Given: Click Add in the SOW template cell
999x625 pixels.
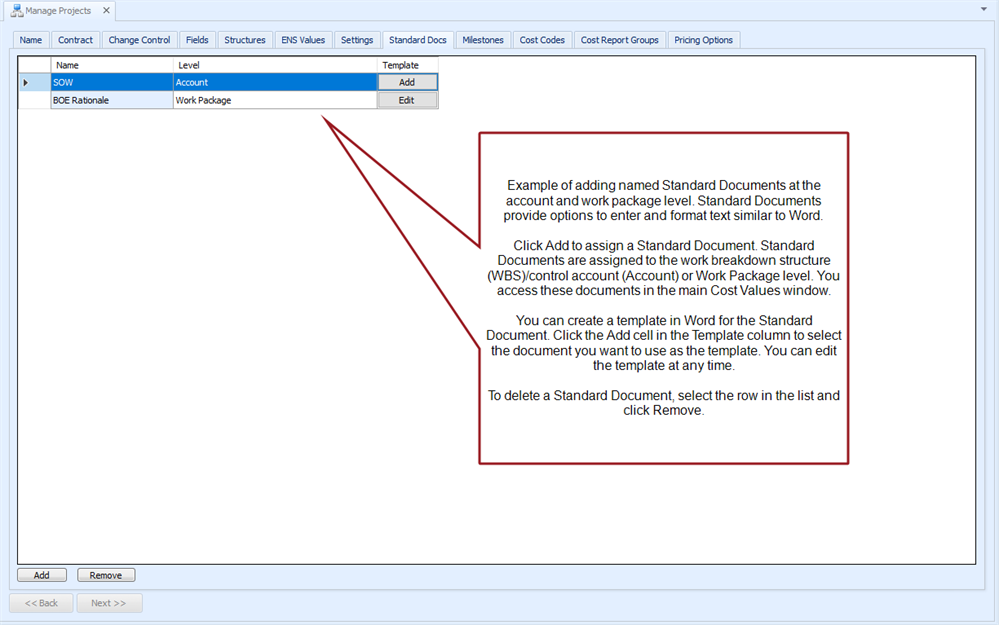Looking at the screenshot, I should [407, 83].
